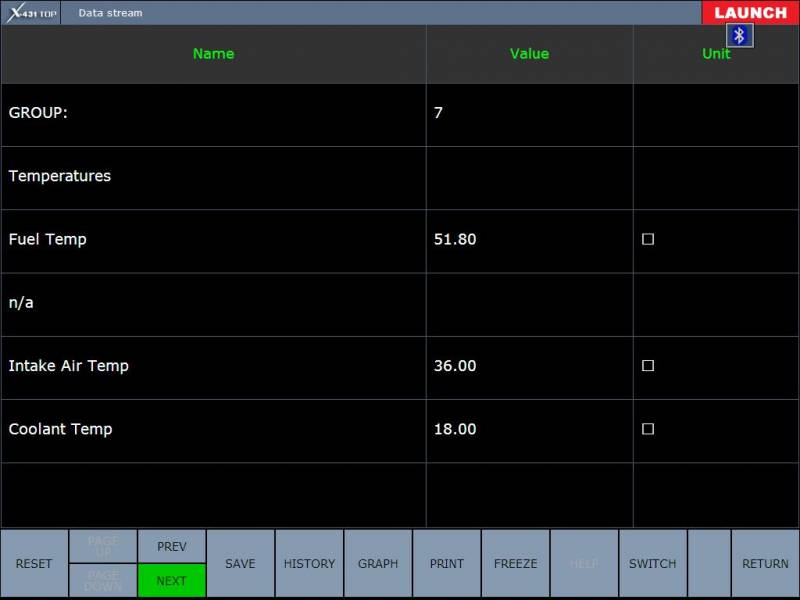Save the data stream with SAVE
Image resolution: width=800 pixels, height=600 pixels.
coord(240,564)
